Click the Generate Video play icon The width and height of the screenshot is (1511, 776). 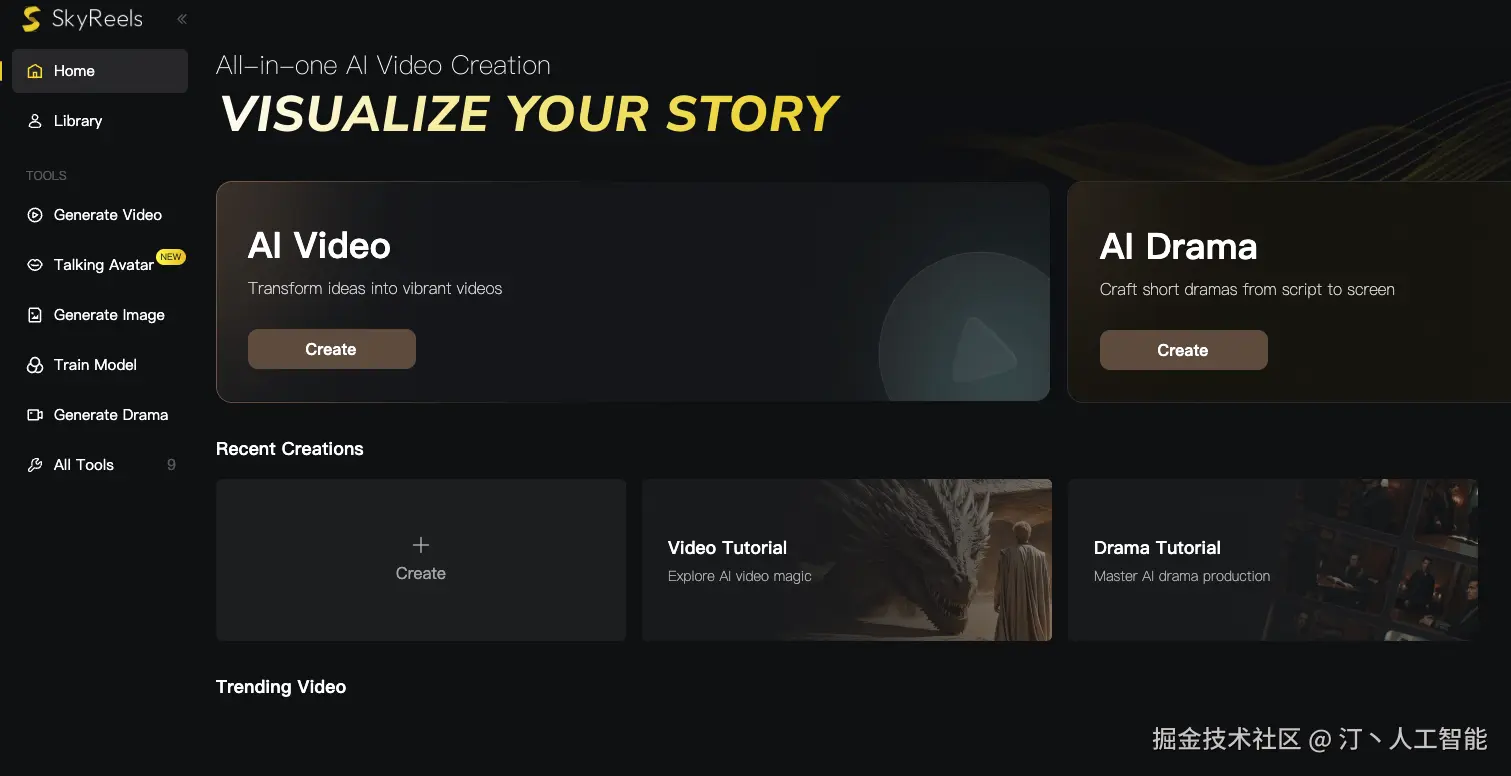(35, 215)
